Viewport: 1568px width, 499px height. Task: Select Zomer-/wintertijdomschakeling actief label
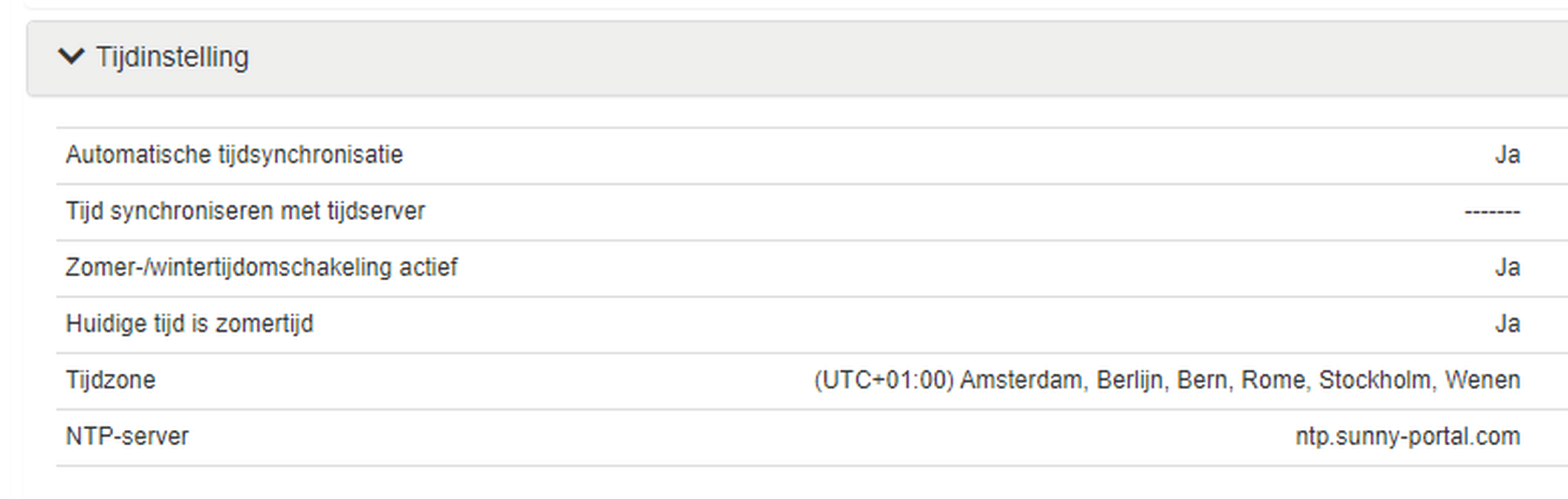coord(261,267)
